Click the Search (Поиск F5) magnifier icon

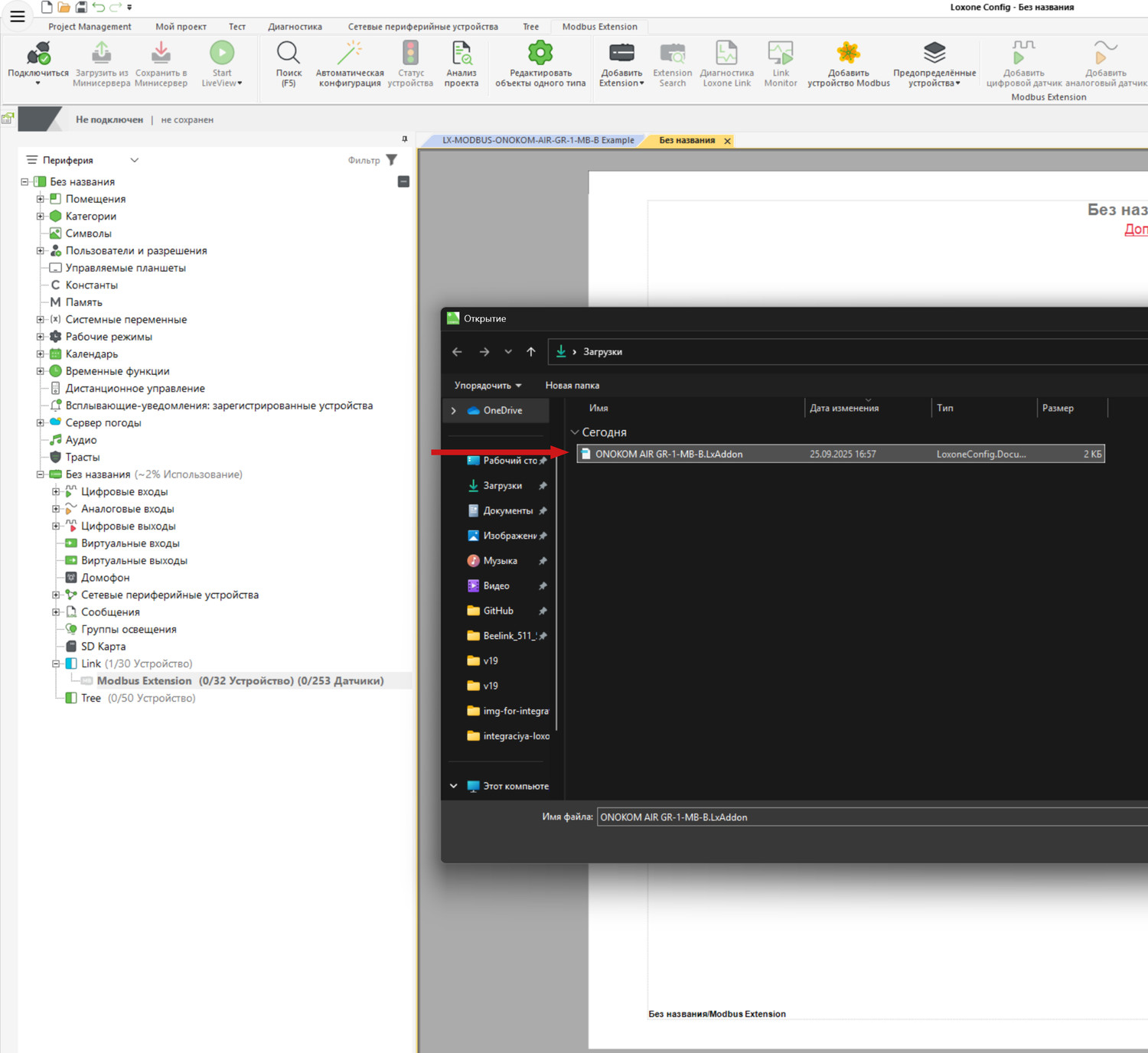tap(288, 54)
